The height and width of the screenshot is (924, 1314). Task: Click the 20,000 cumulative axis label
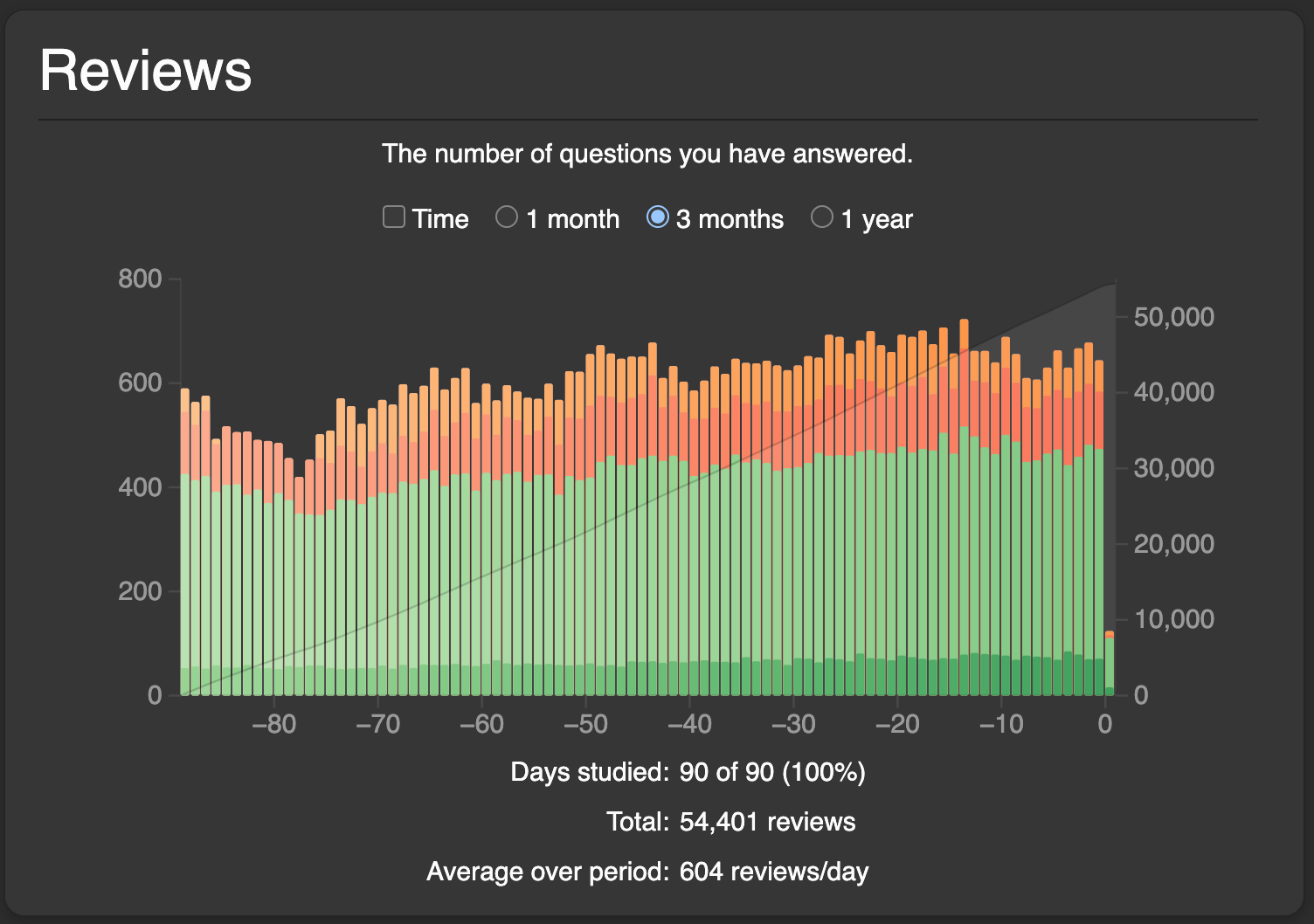tap(1174, 544)
